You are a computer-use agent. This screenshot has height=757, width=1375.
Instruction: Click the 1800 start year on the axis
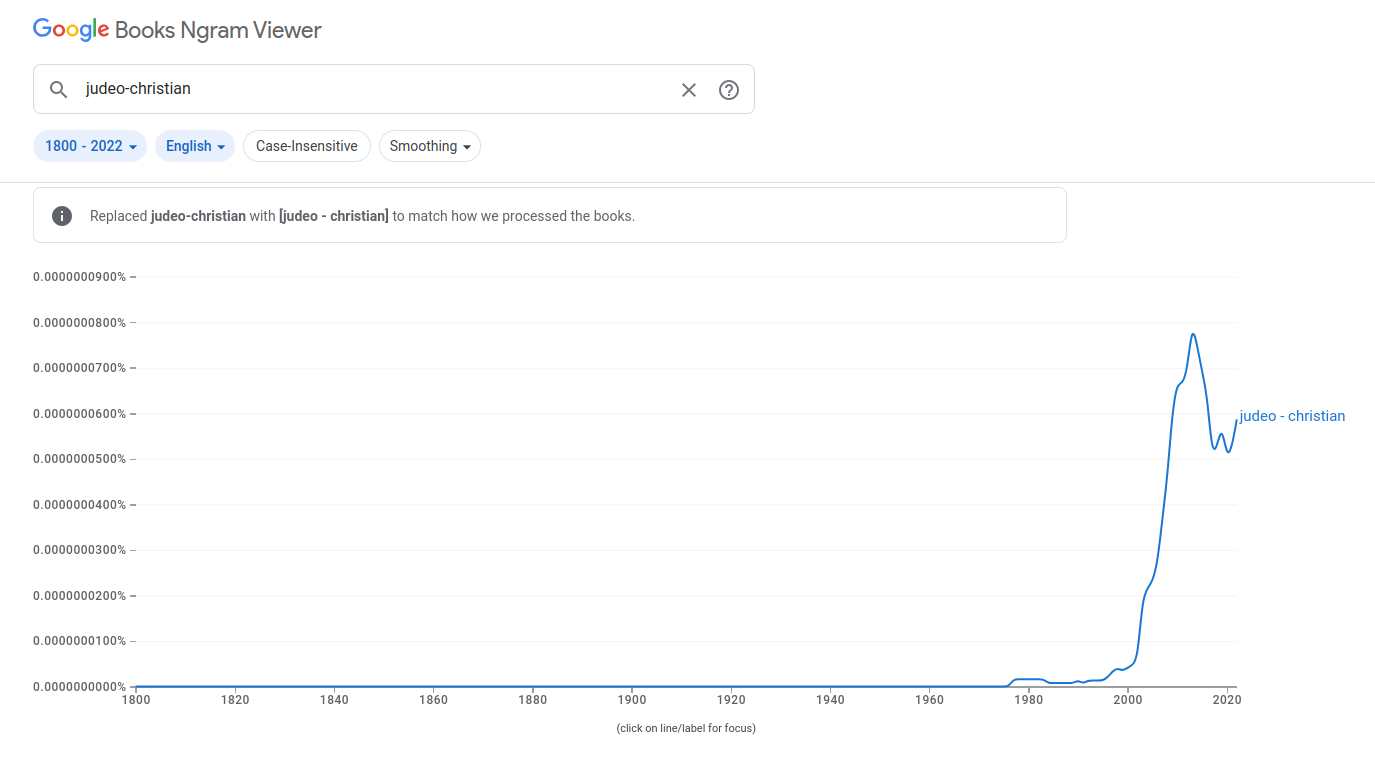pos(136,700)
